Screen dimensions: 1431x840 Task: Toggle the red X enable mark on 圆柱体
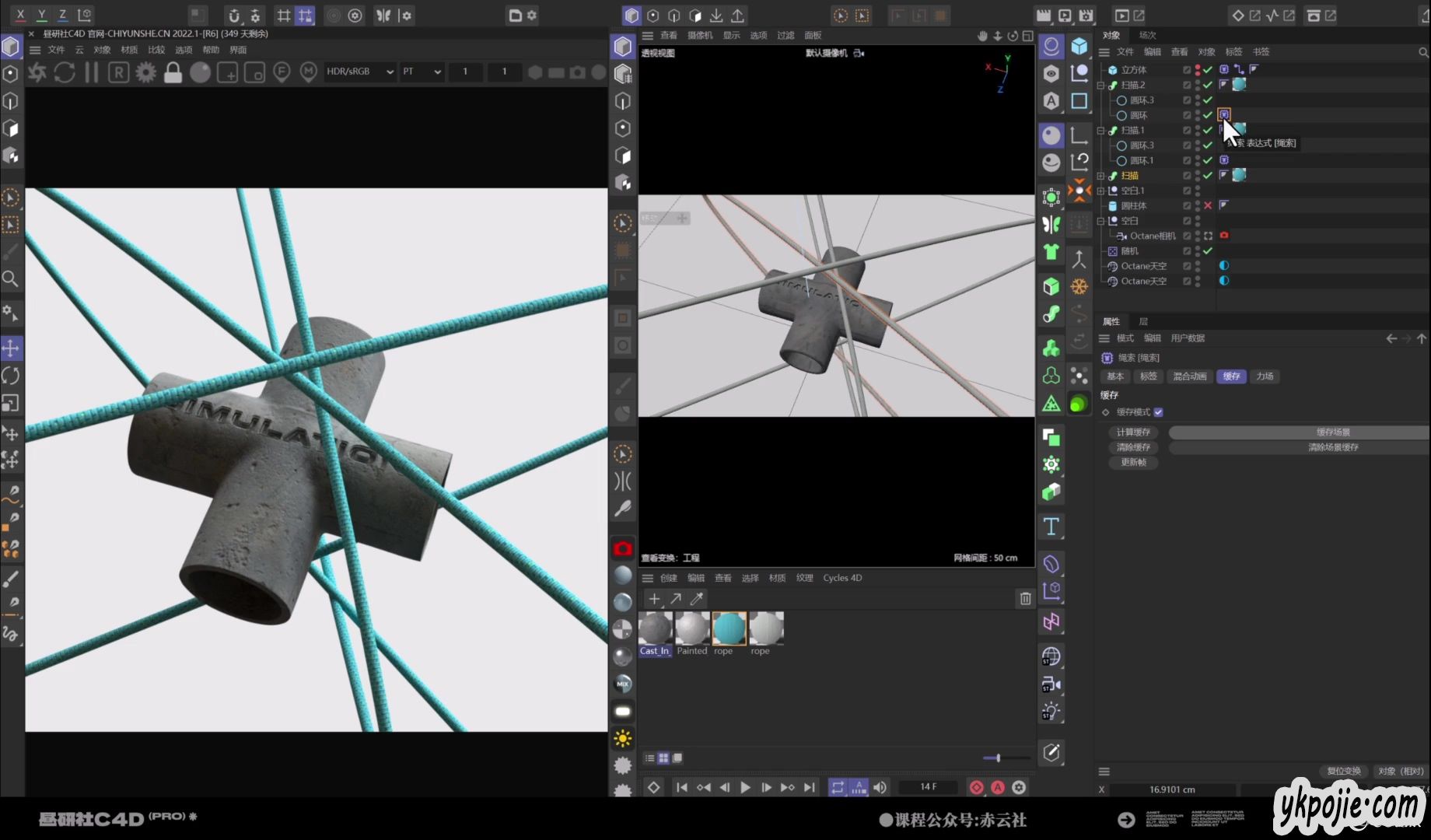coord(1208,205)
